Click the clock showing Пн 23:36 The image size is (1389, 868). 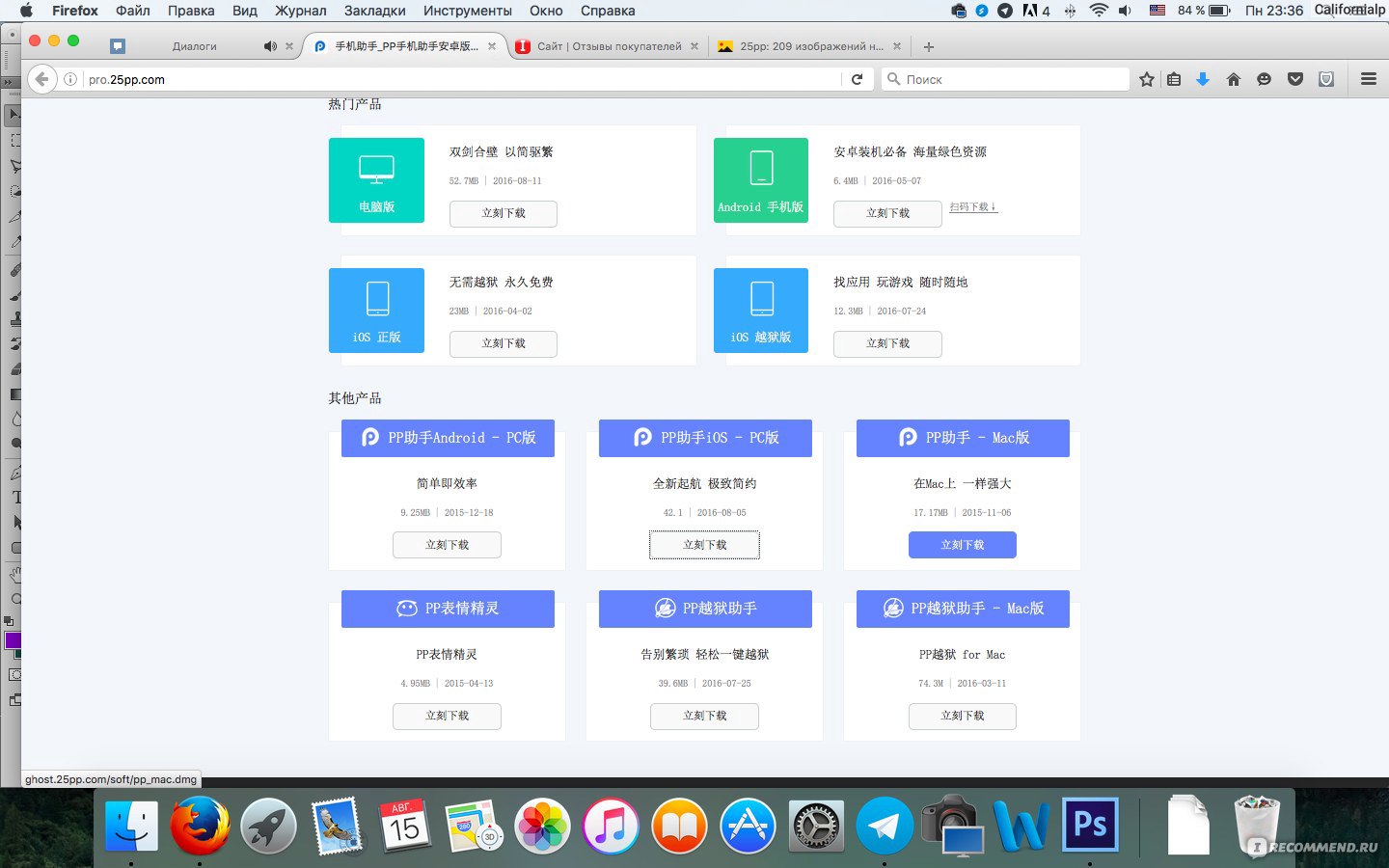(1273, 11)
